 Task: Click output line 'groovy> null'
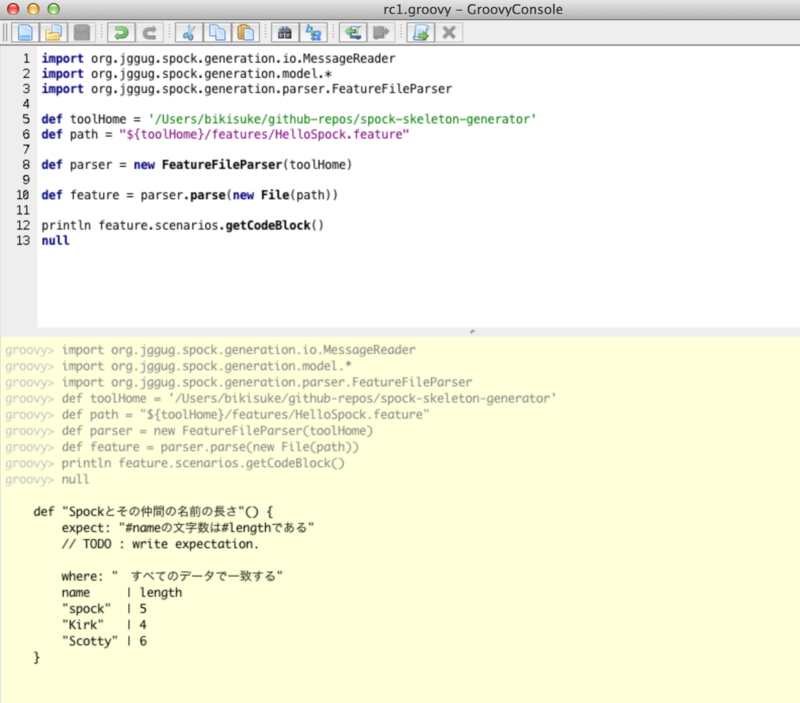click(47, 479)
